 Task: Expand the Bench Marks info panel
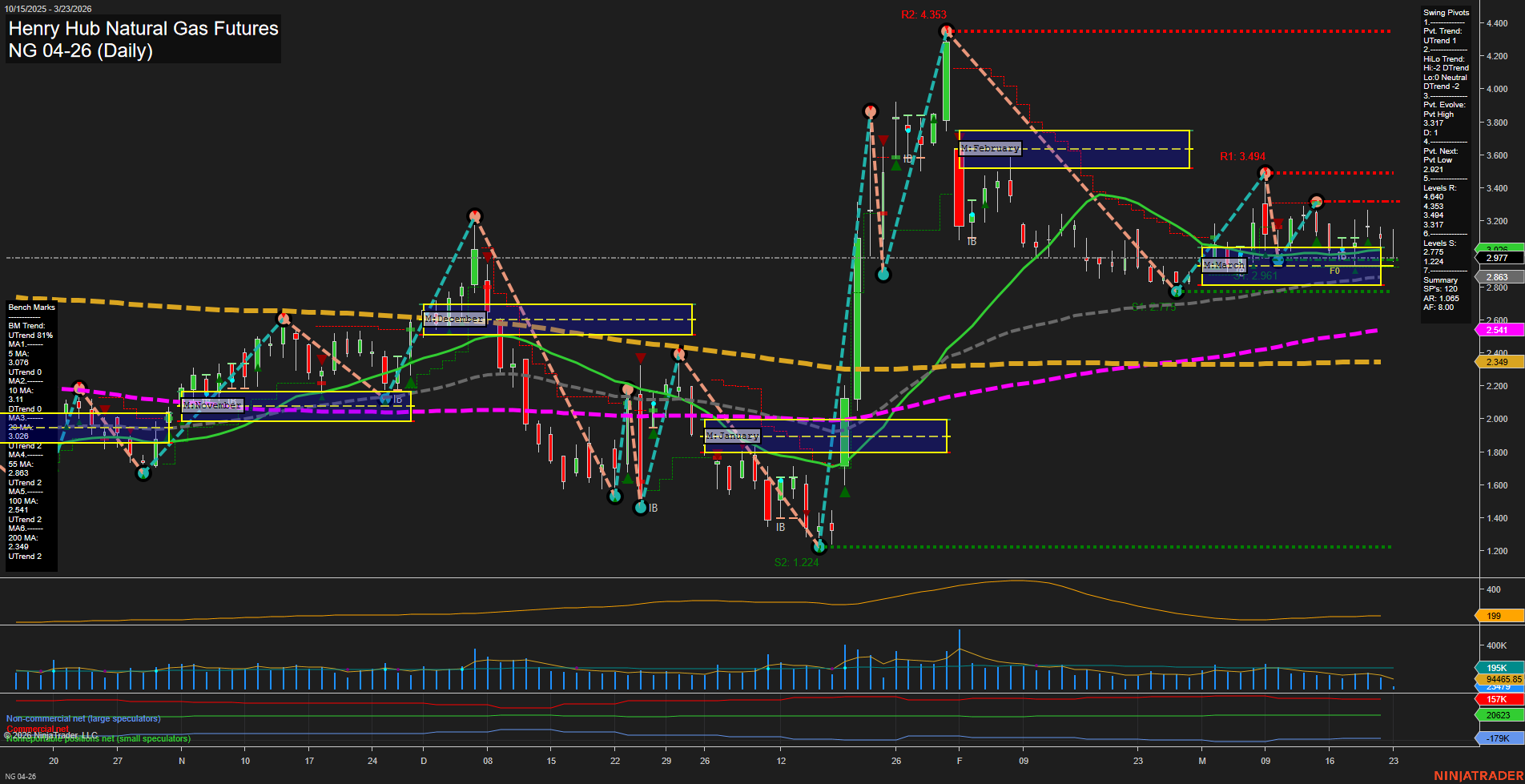pyautogui.click(x=30, y=307)
